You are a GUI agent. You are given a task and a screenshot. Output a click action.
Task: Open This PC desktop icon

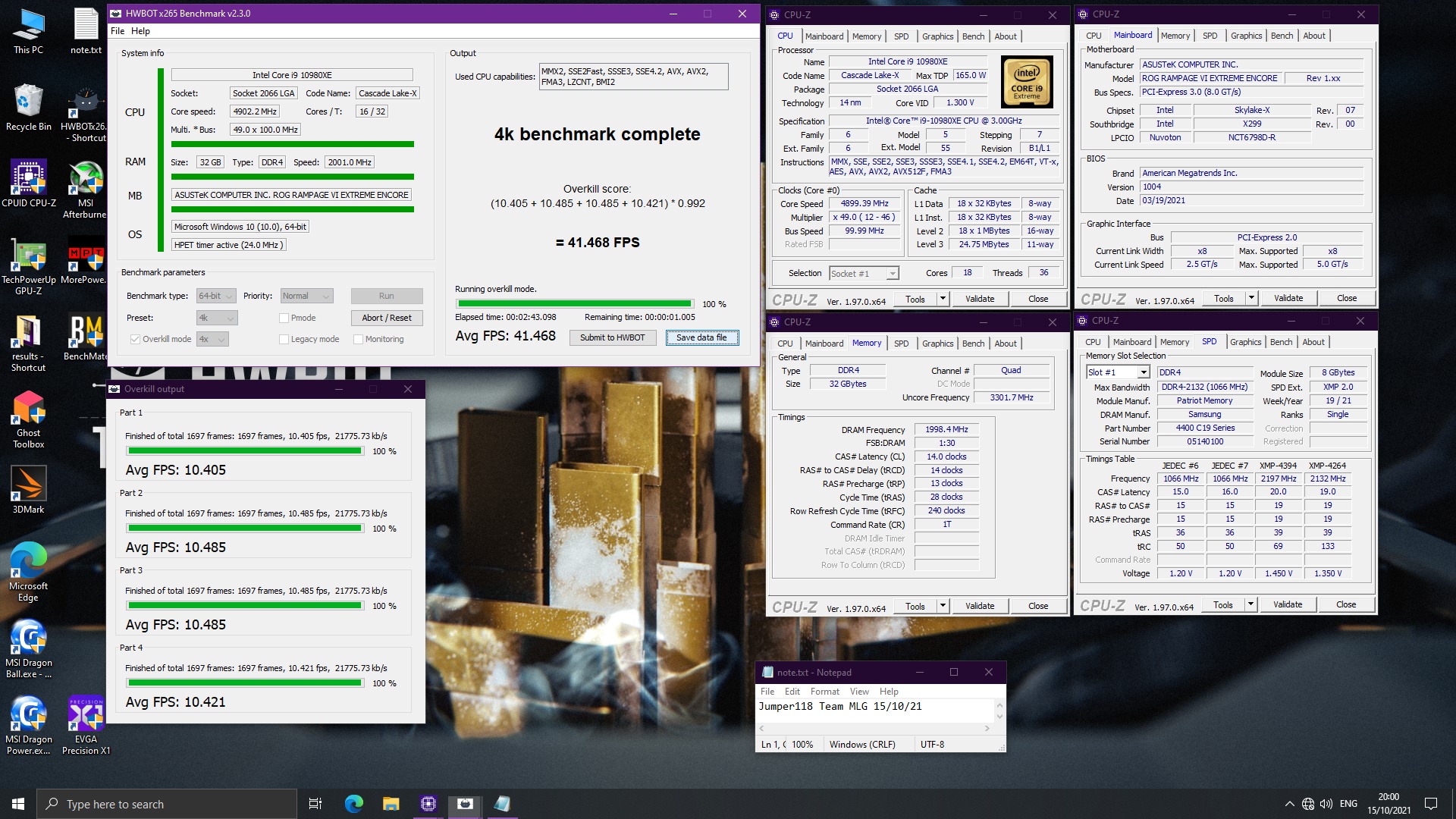pos(28,30)
